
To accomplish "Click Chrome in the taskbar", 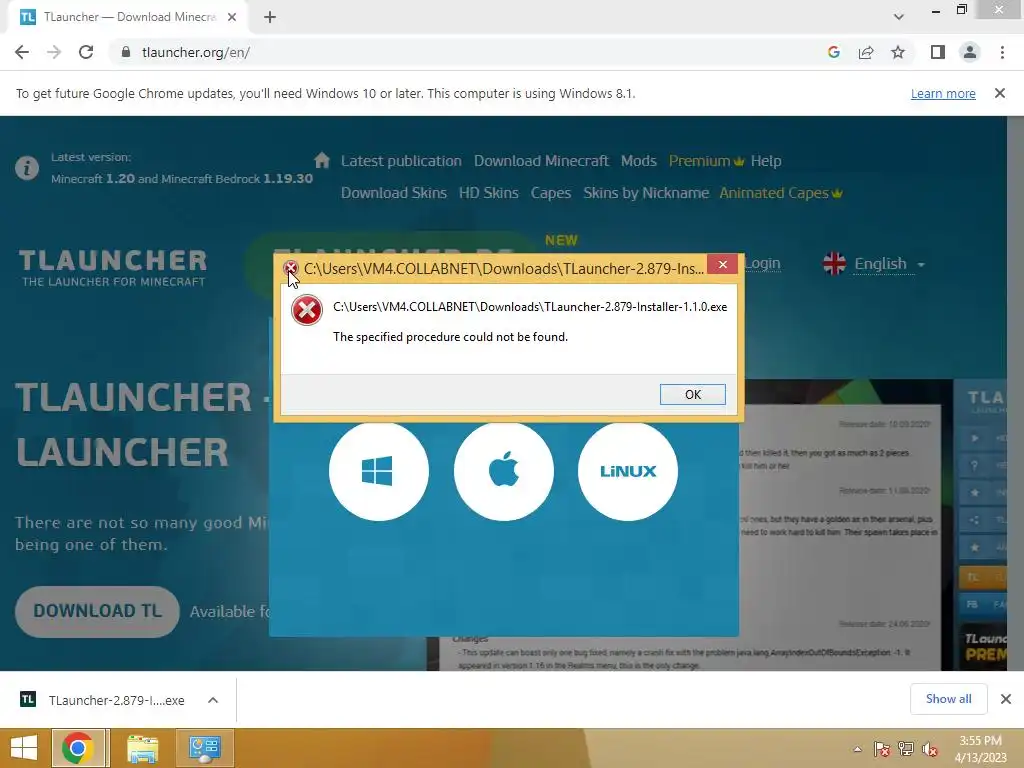I will pos(78,748).
